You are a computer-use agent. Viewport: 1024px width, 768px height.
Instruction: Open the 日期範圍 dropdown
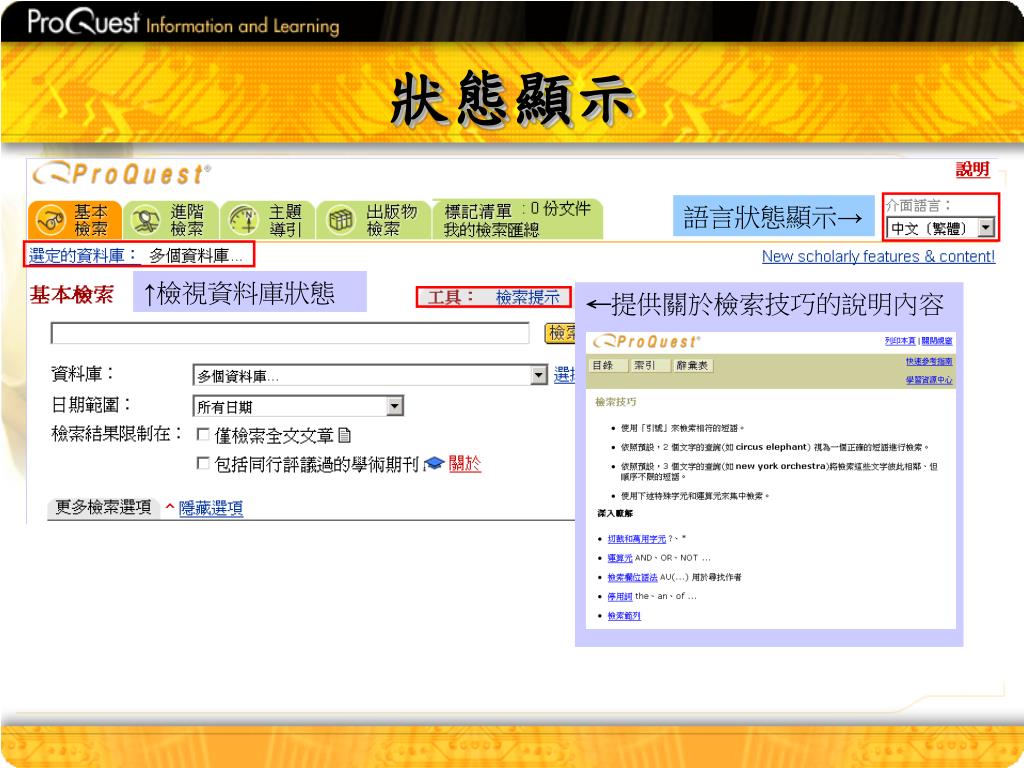394,406
